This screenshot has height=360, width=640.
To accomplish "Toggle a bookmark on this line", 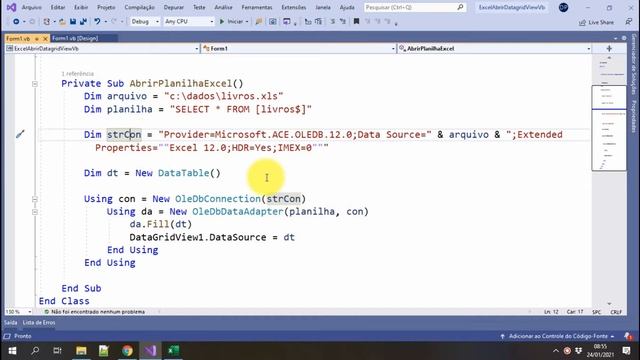I will tap(356, 21).
